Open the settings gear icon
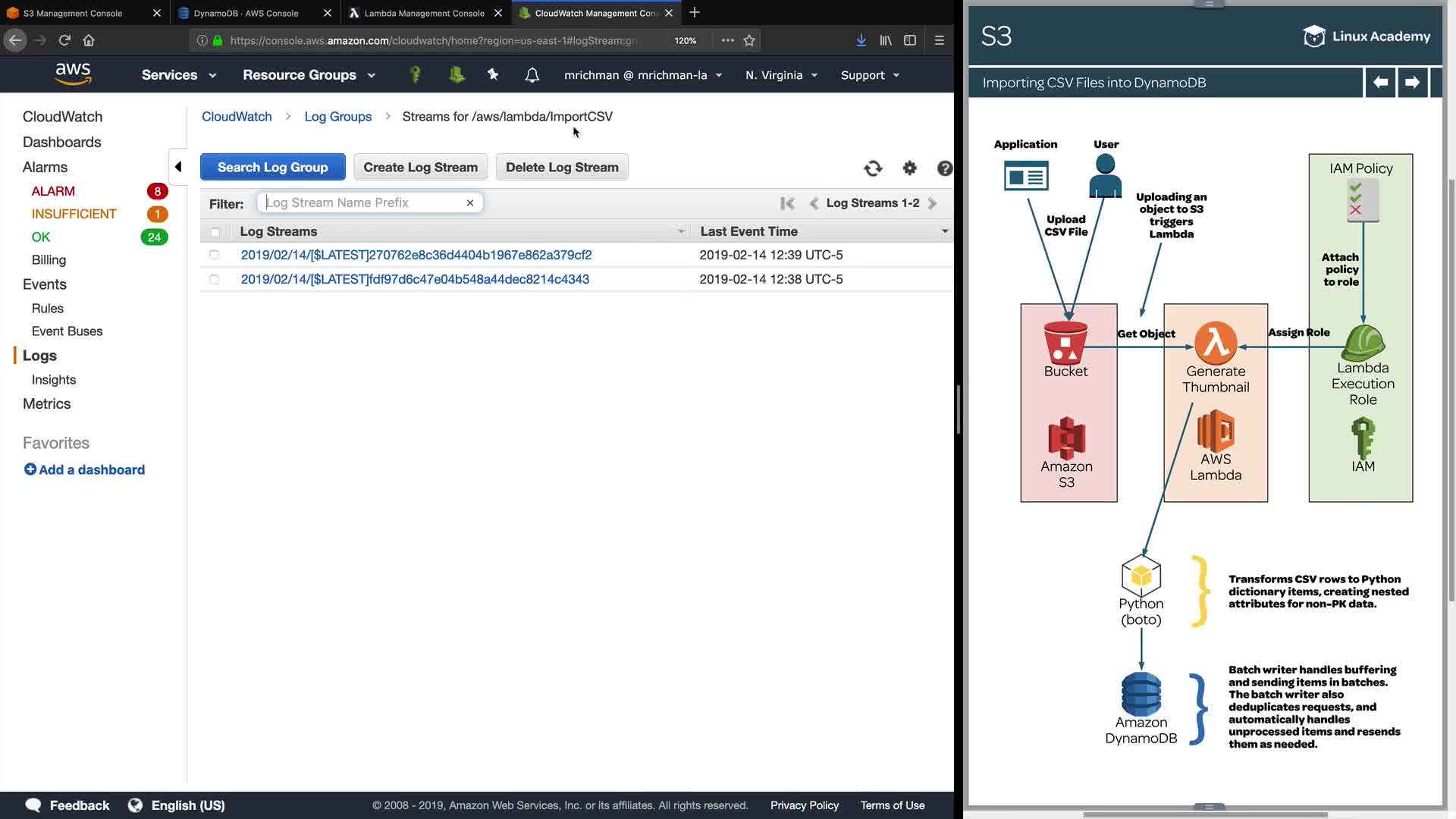 coord(909,168)
